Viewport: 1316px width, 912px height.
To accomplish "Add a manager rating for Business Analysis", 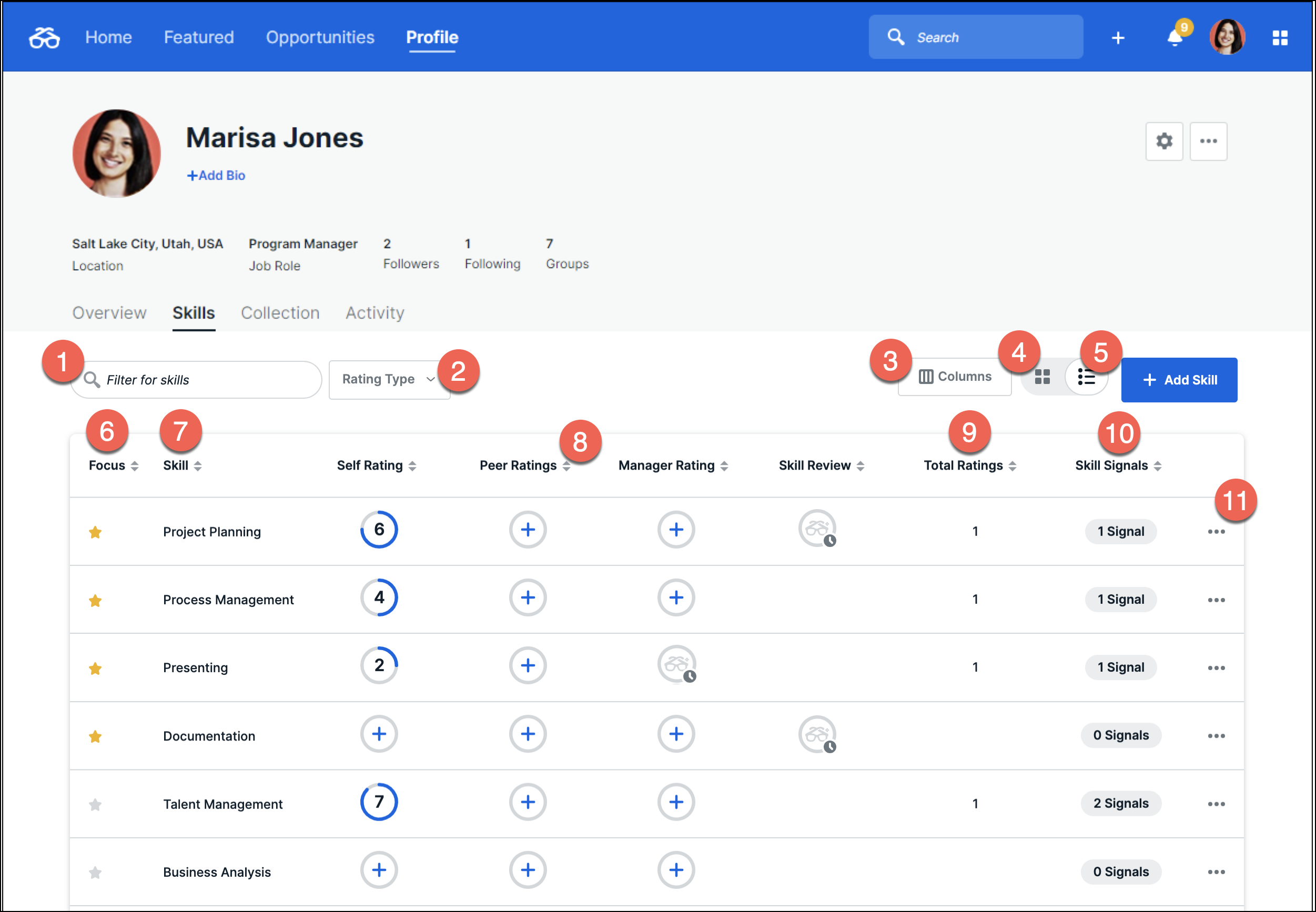I will click(676, 870).
